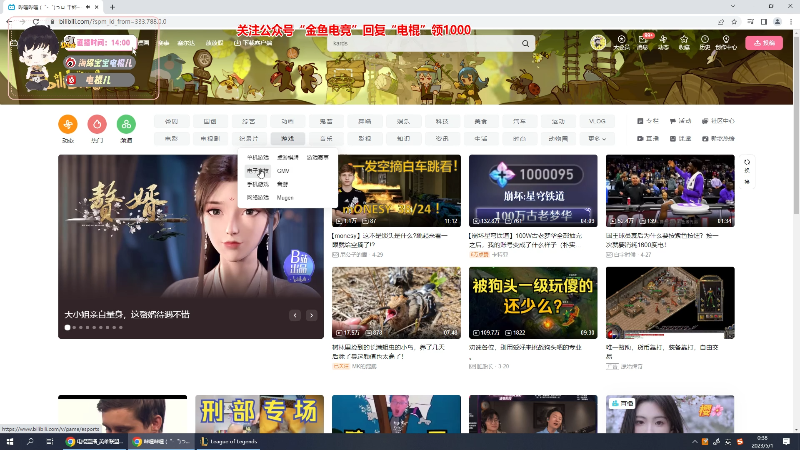This screenshot has width=800, height=450.
Task: Open the red 热门 flame icon
Action: (97, 124)
